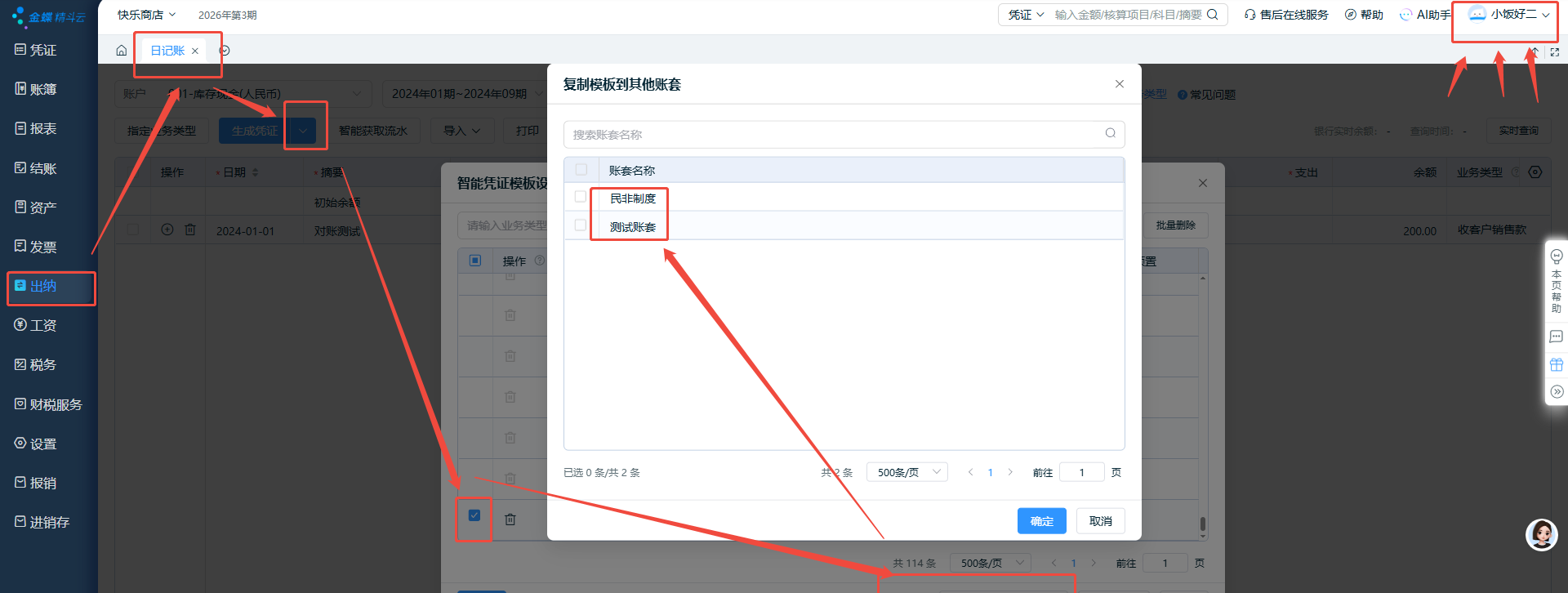This screenshot has height=593, width=1568.
Task: Focus the top 输入金额/核算项目 search field
Action: click(x=1128, y=15)
